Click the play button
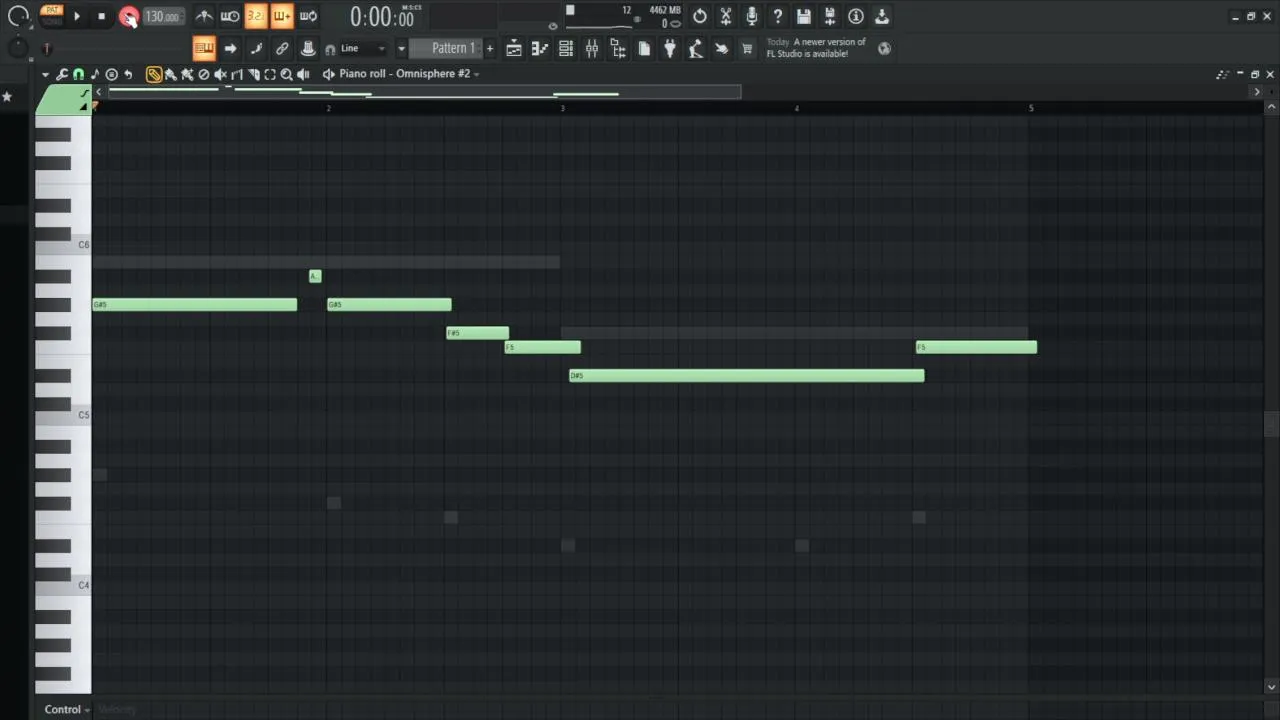The image size is (1280, 720). click(77, 16)
